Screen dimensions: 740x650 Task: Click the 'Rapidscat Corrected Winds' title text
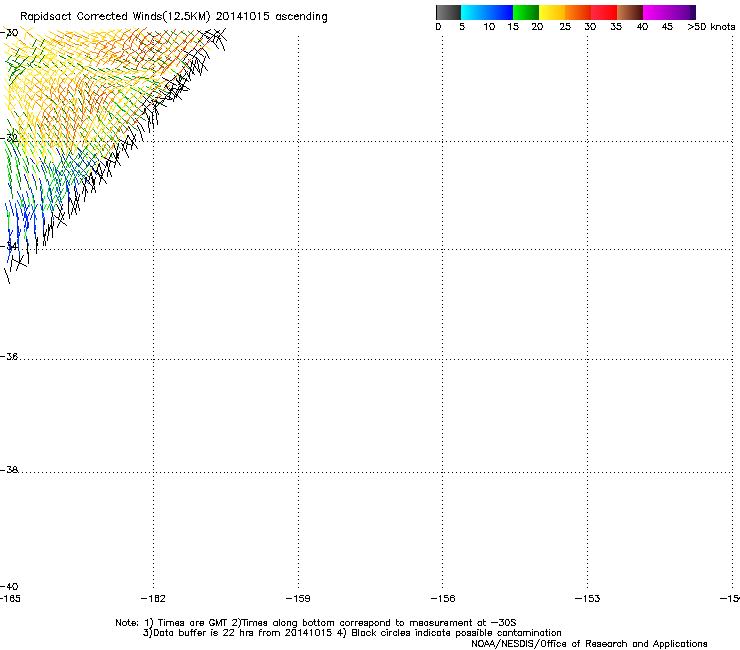coord(91,17)
